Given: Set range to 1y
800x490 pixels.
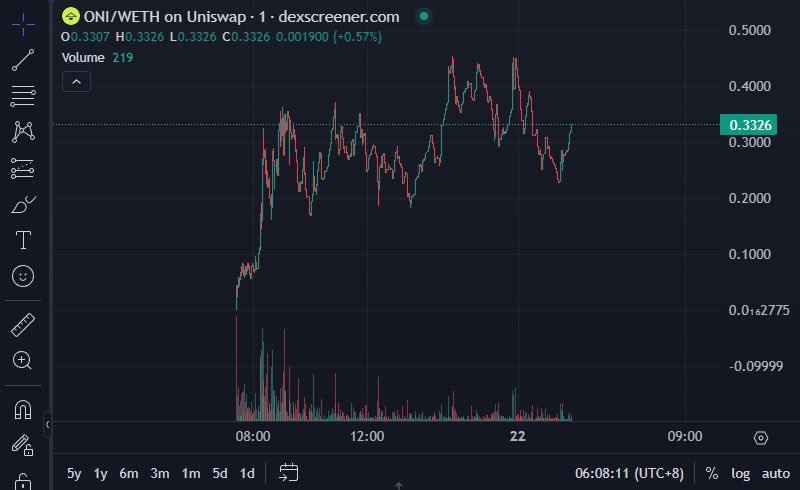Looking at the screenshot, I should click(101, 474).
